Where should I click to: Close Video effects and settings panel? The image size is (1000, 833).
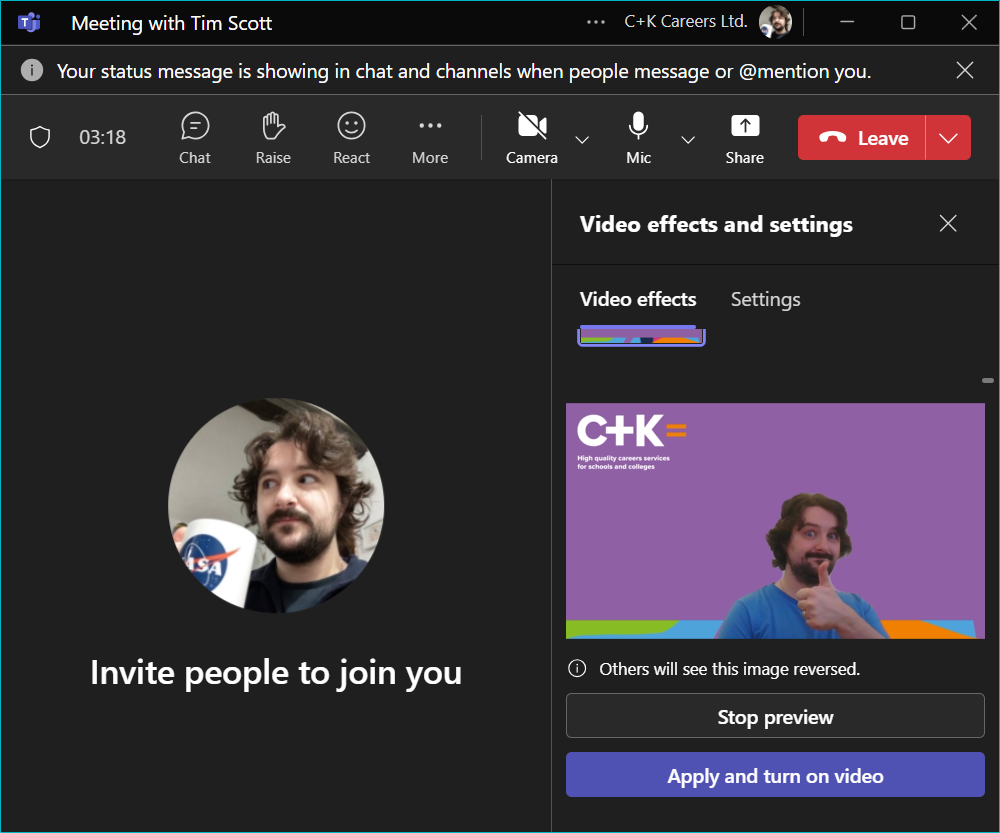coord(948,223)
